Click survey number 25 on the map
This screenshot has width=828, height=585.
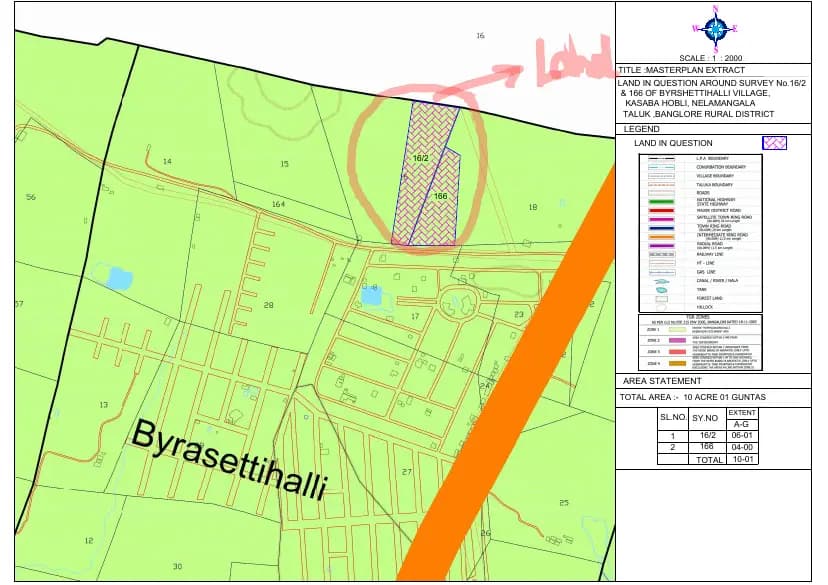click(x=564, y=503)
